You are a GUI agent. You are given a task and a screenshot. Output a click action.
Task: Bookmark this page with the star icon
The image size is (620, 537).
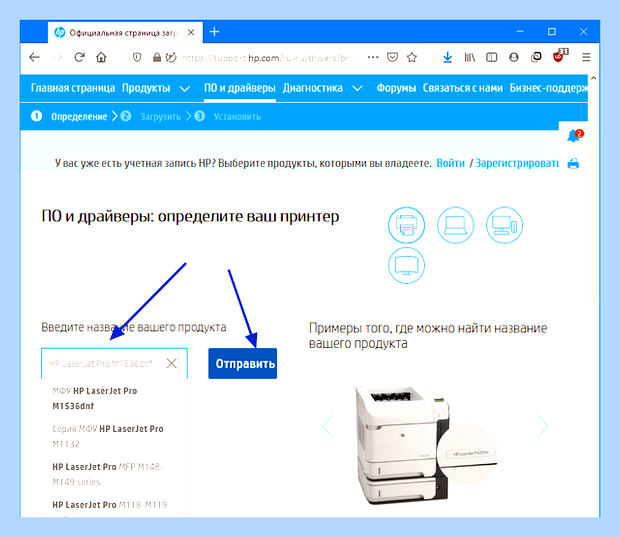click(x=412, y=58)
